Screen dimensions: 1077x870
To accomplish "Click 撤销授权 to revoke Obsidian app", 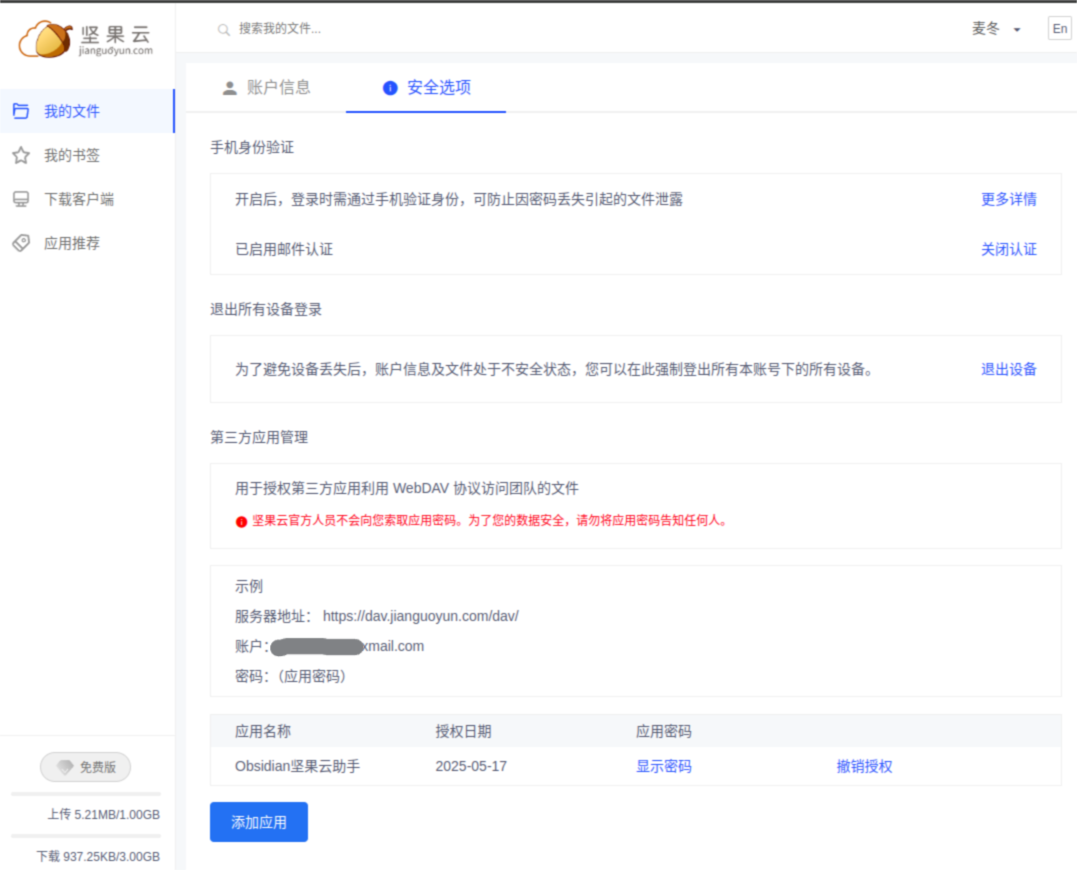I will tap(864, 767).
